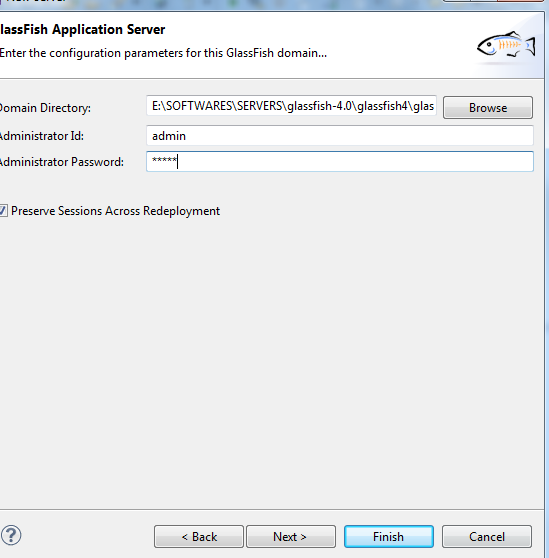Image resolution: width=549 pixels, height=558 pixels.
Task: Click the 'Administrator Password:' label
Action: tap(62, 162)
